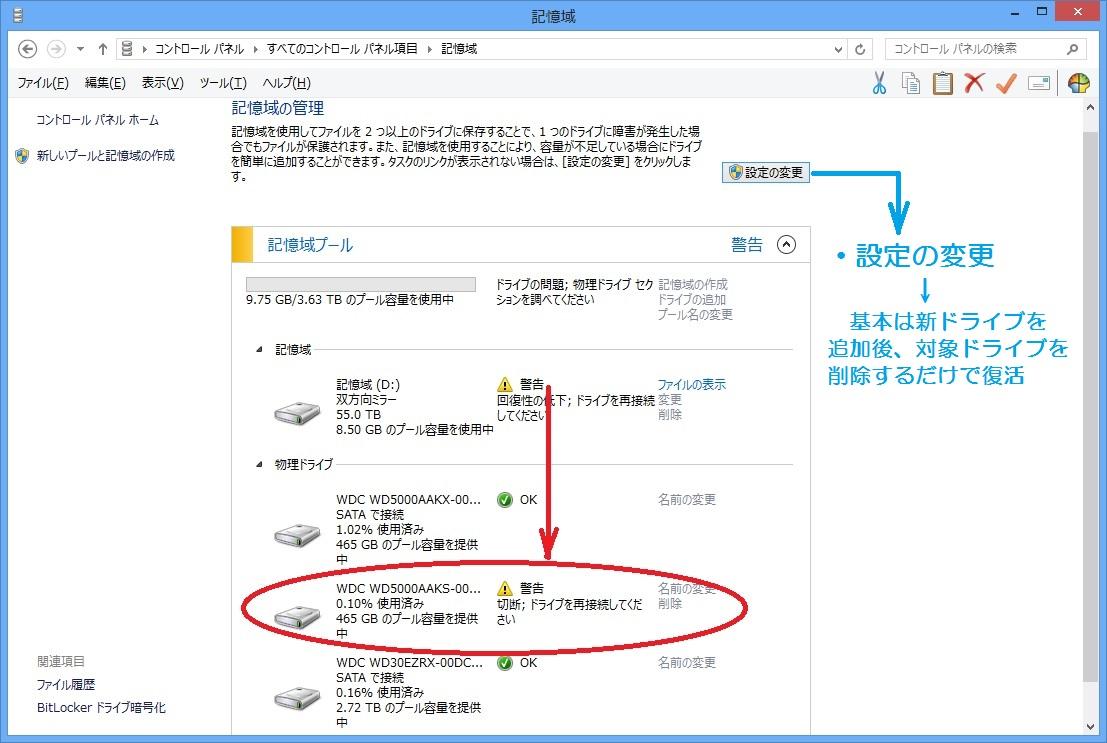Click 名前の変更 for WD5000AAKX drive
Image resolution: width=1107 pixels, height=743 pixels.
coord(686,499)
